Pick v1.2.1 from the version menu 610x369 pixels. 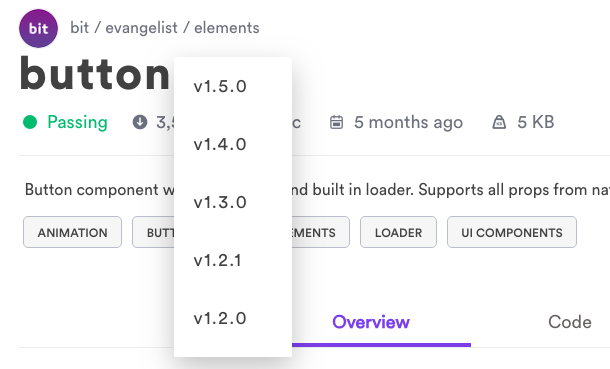click(x=233, y=261)
